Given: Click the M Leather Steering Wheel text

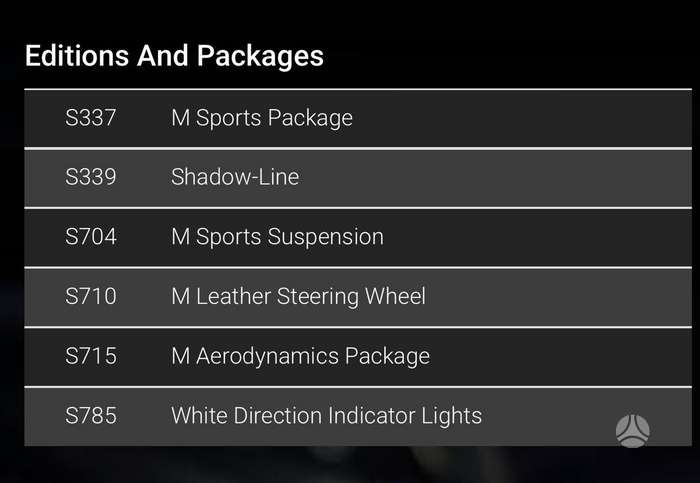Looking at the screenshot, I should 299,296.
